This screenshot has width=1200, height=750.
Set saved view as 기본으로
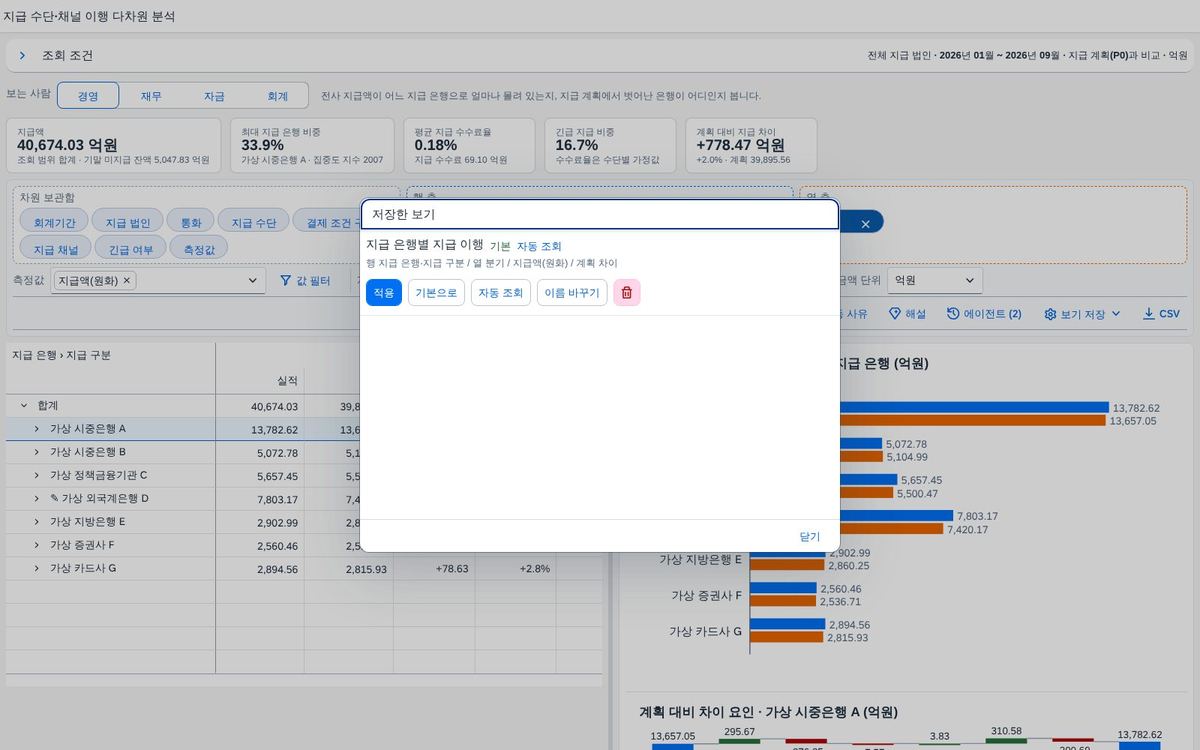pyautogui.click(x=436, y=293)
